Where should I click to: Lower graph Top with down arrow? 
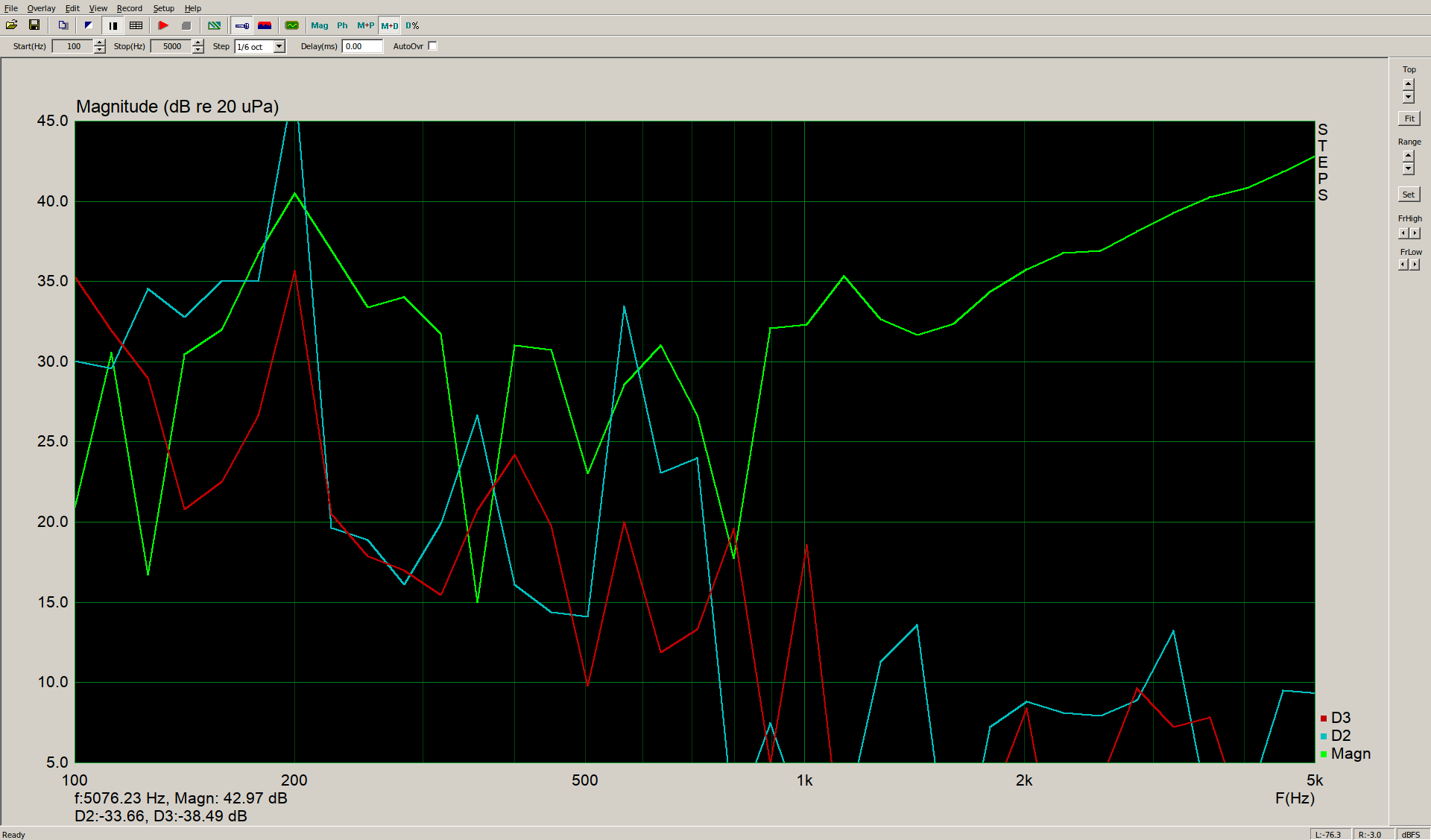click(x=1409, y=97)
